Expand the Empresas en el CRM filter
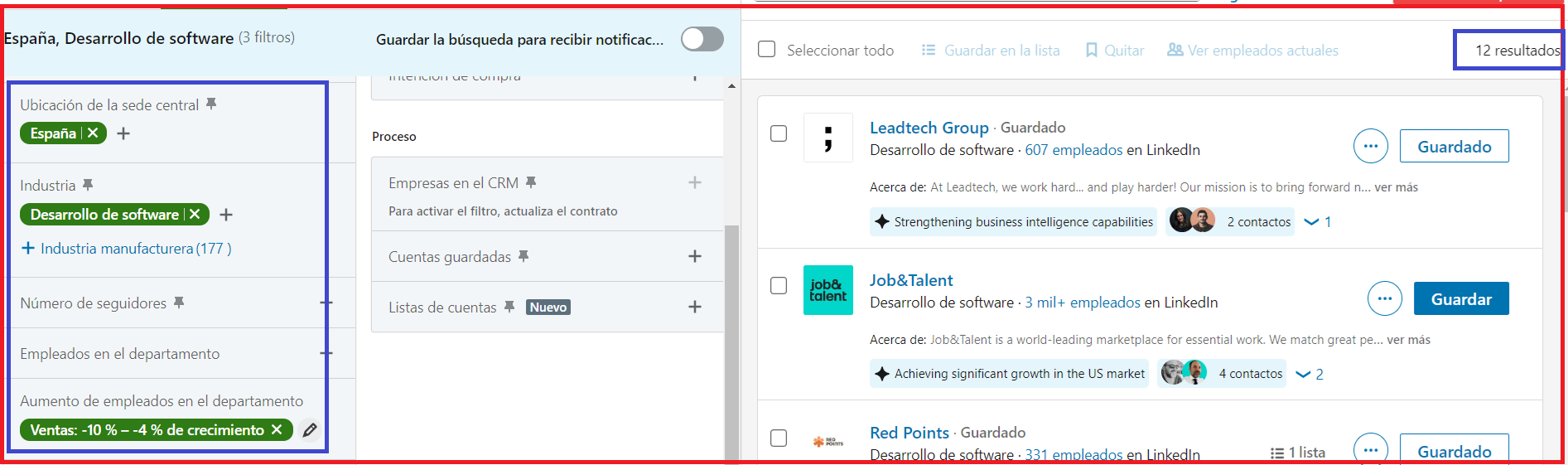The image size is (1568, 465). 695,182
